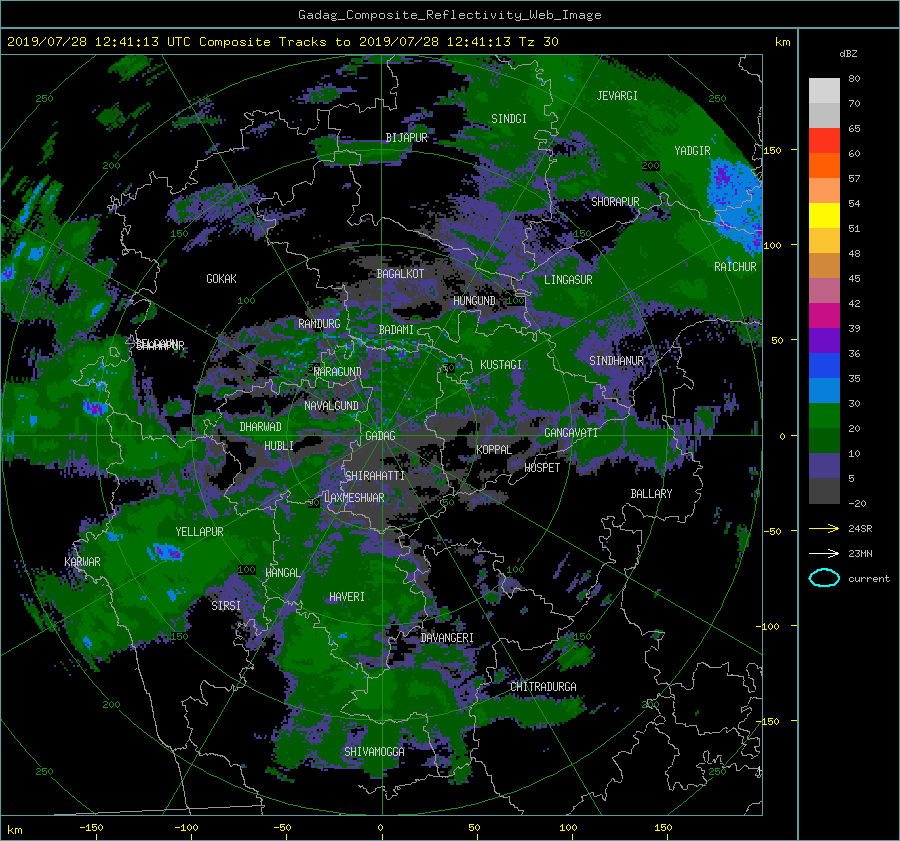
Task: Click the RAICHUR city label
Action: point(735,267)
